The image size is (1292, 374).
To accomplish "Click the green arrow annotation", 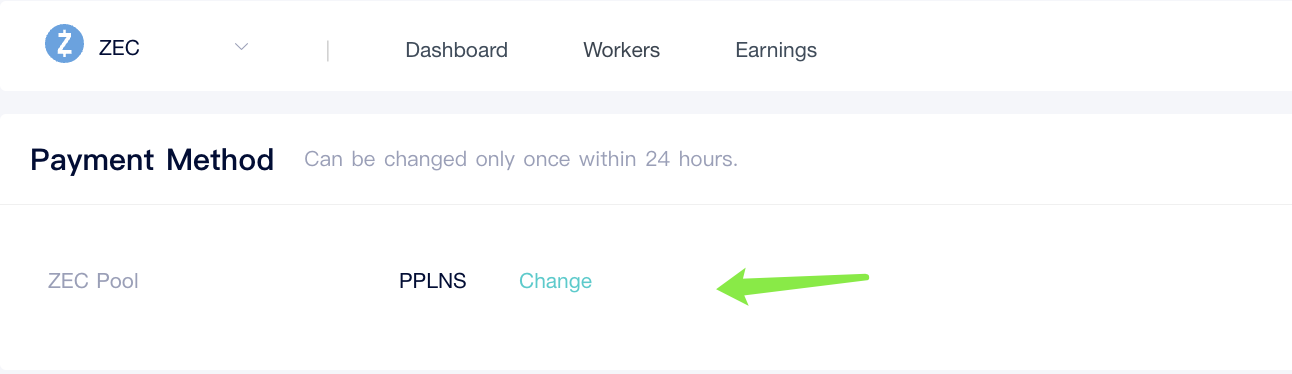I will (x=793, y=286).
